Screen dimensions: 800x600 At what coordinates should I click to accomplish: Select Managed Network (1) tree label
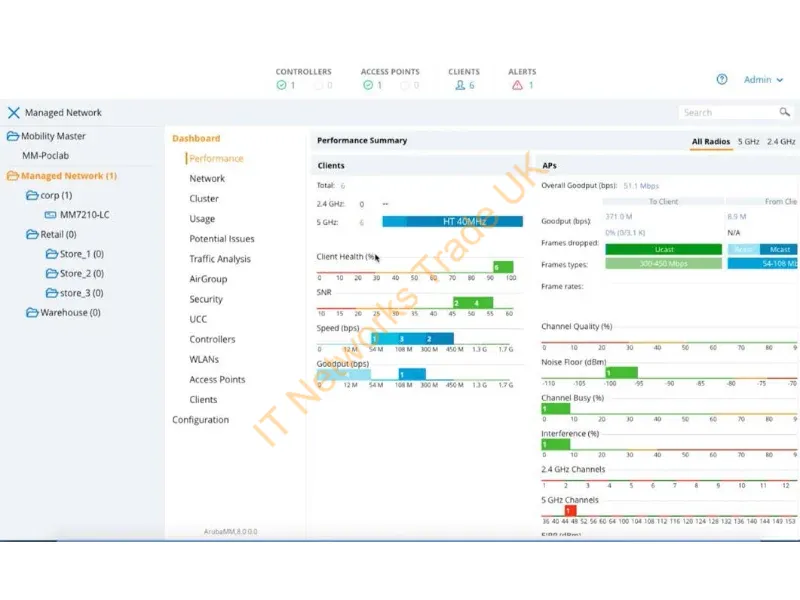coord(69,176)
